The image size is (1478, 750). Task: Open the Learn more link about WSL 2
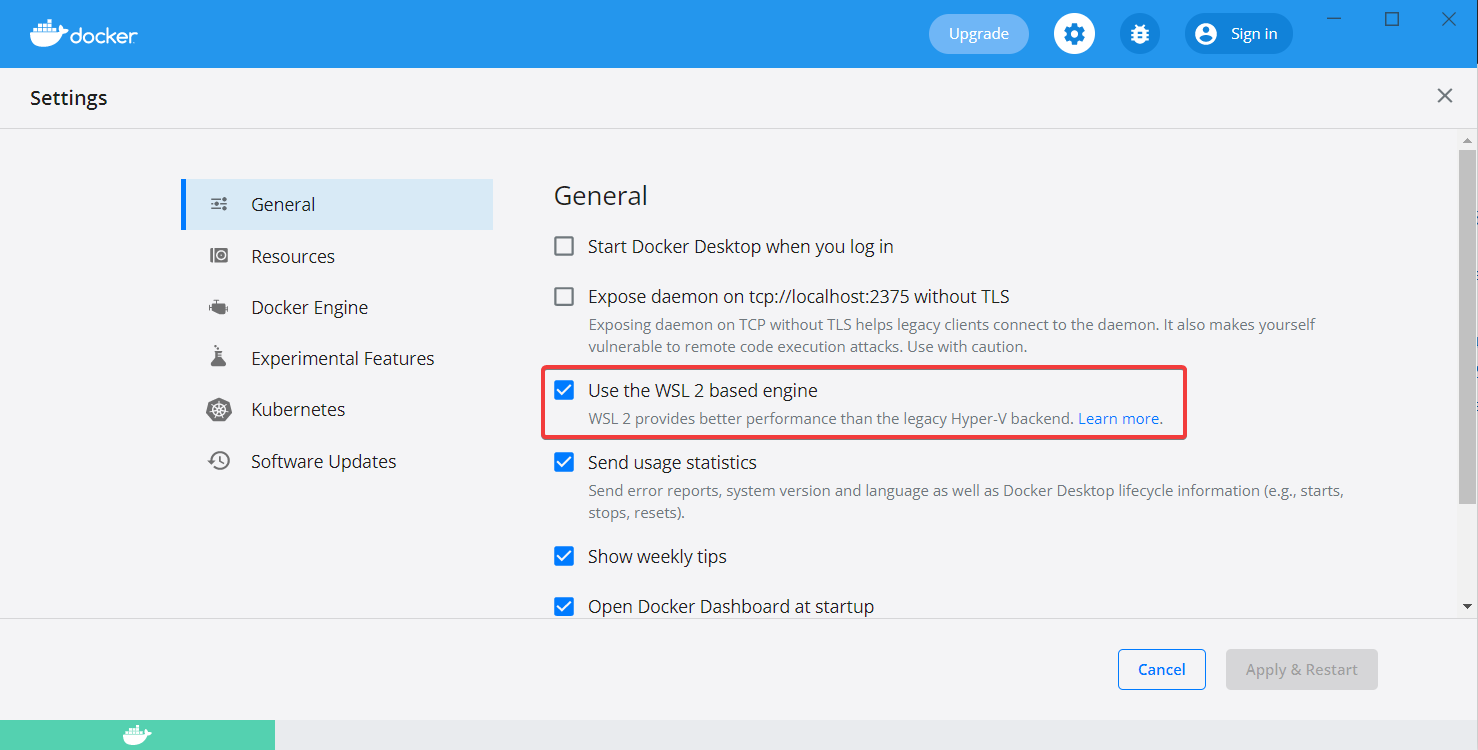coord(1117,418)
